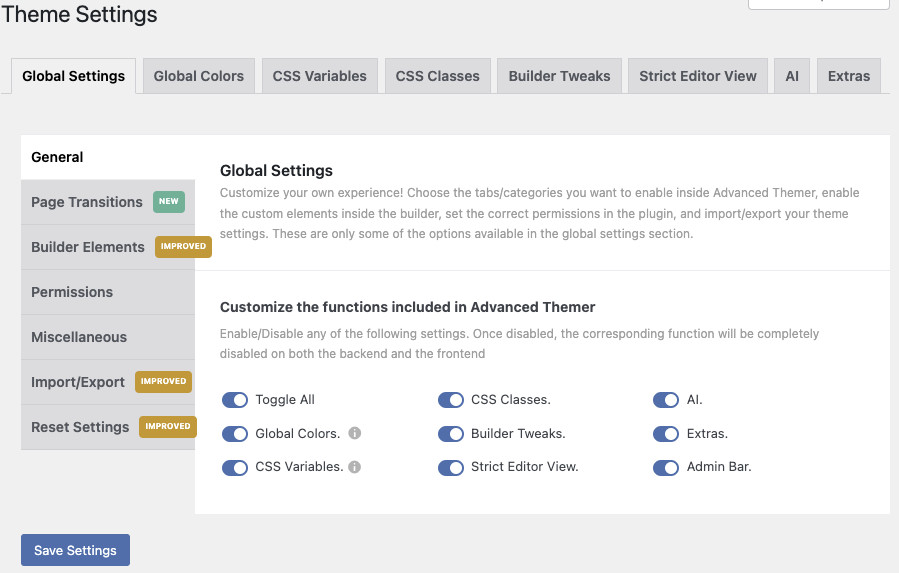Open the Extras tab
This screenshot has width=899, height=573.
[x=849, y=76]
